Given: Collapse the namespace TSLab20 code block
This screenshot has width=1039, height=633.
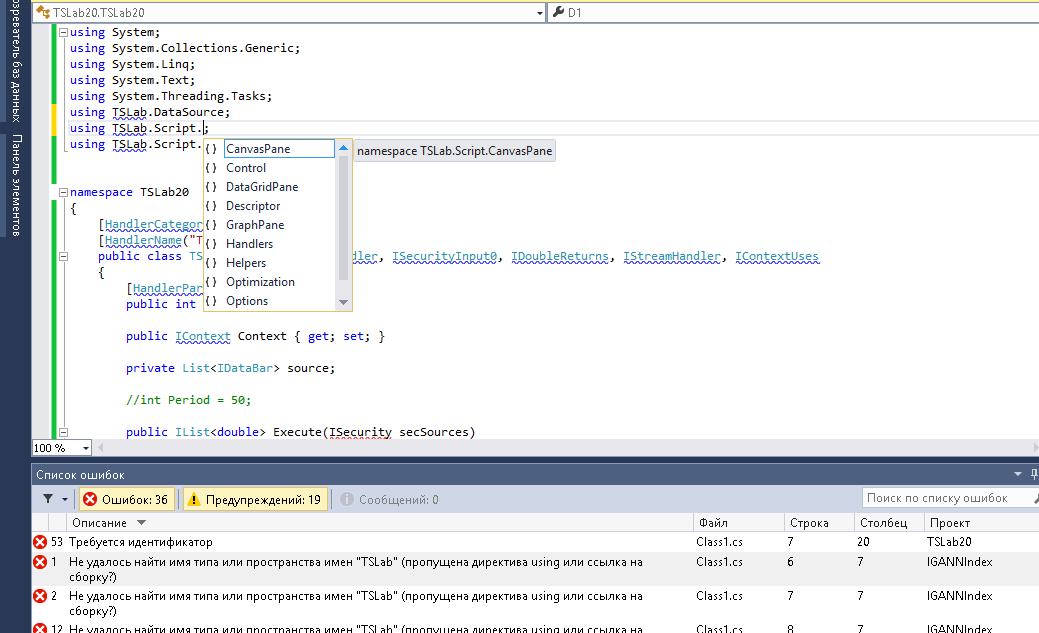Looking at the screenshot, I should click(64, 192).
